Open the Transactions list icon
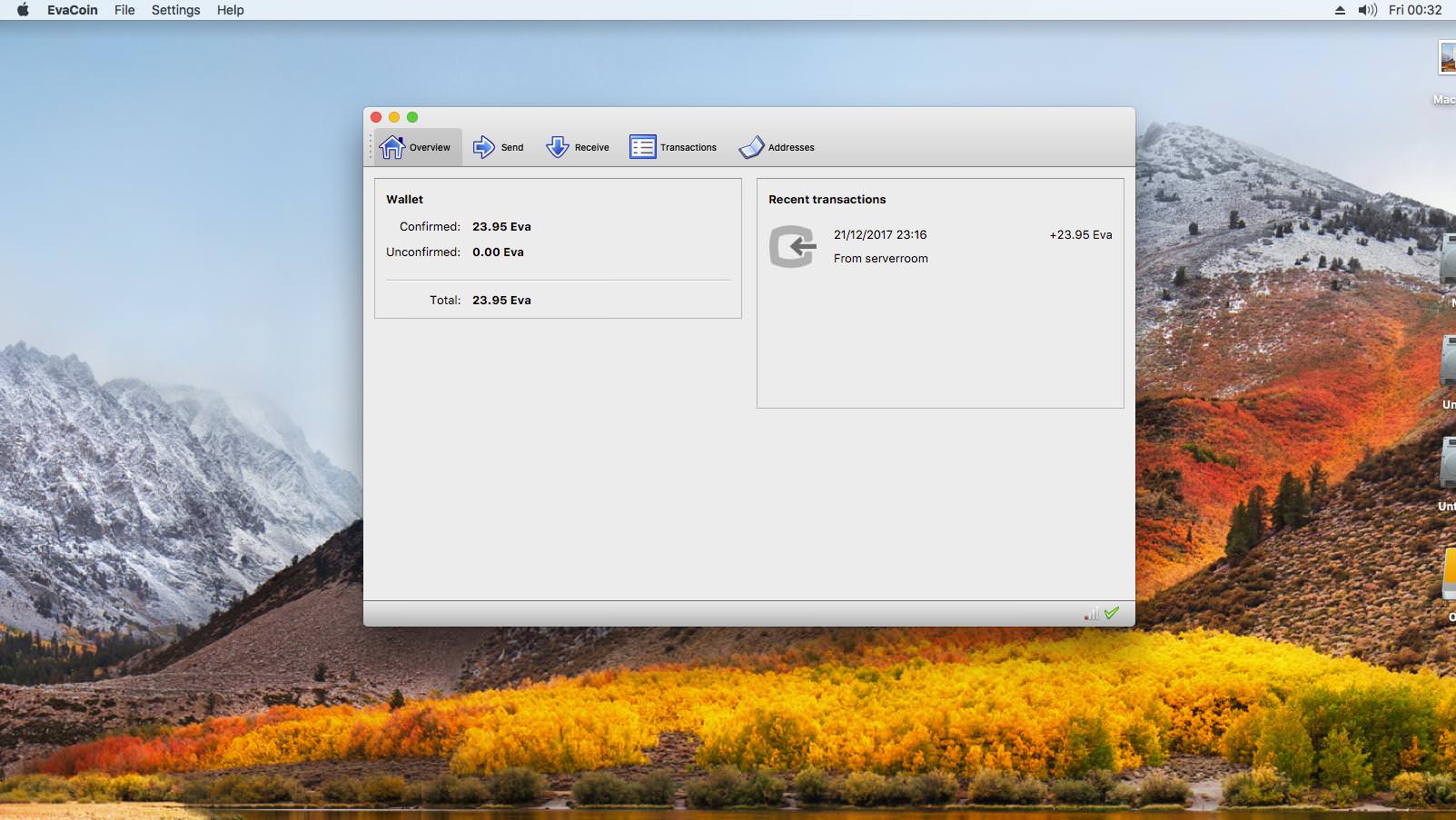The width and height of the screenshot is (1456, 820). pos(642,147)
